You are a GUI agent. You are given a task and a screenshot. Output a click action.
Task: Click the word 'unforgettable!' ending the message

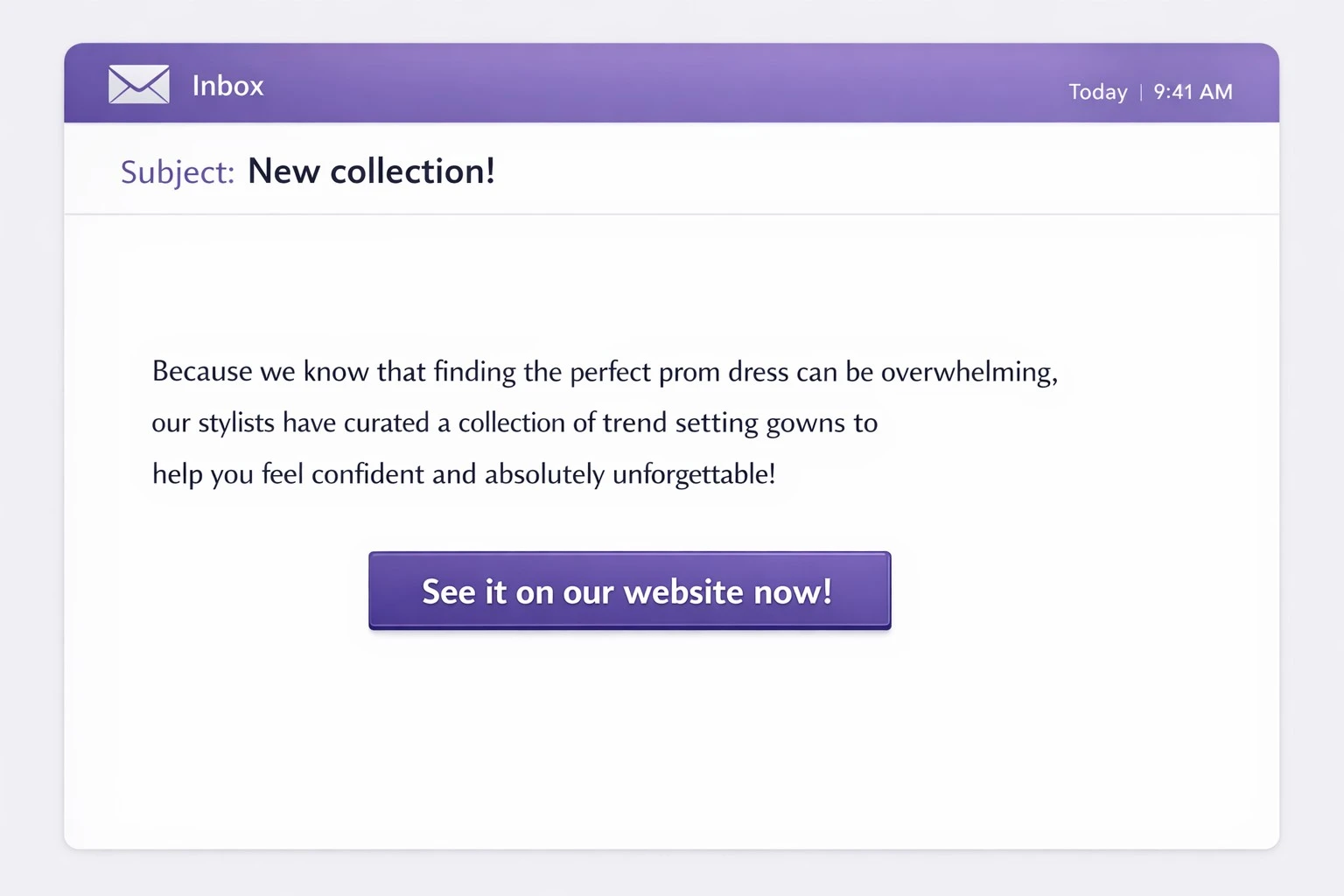pyautogui.click(x=694, y=474)
